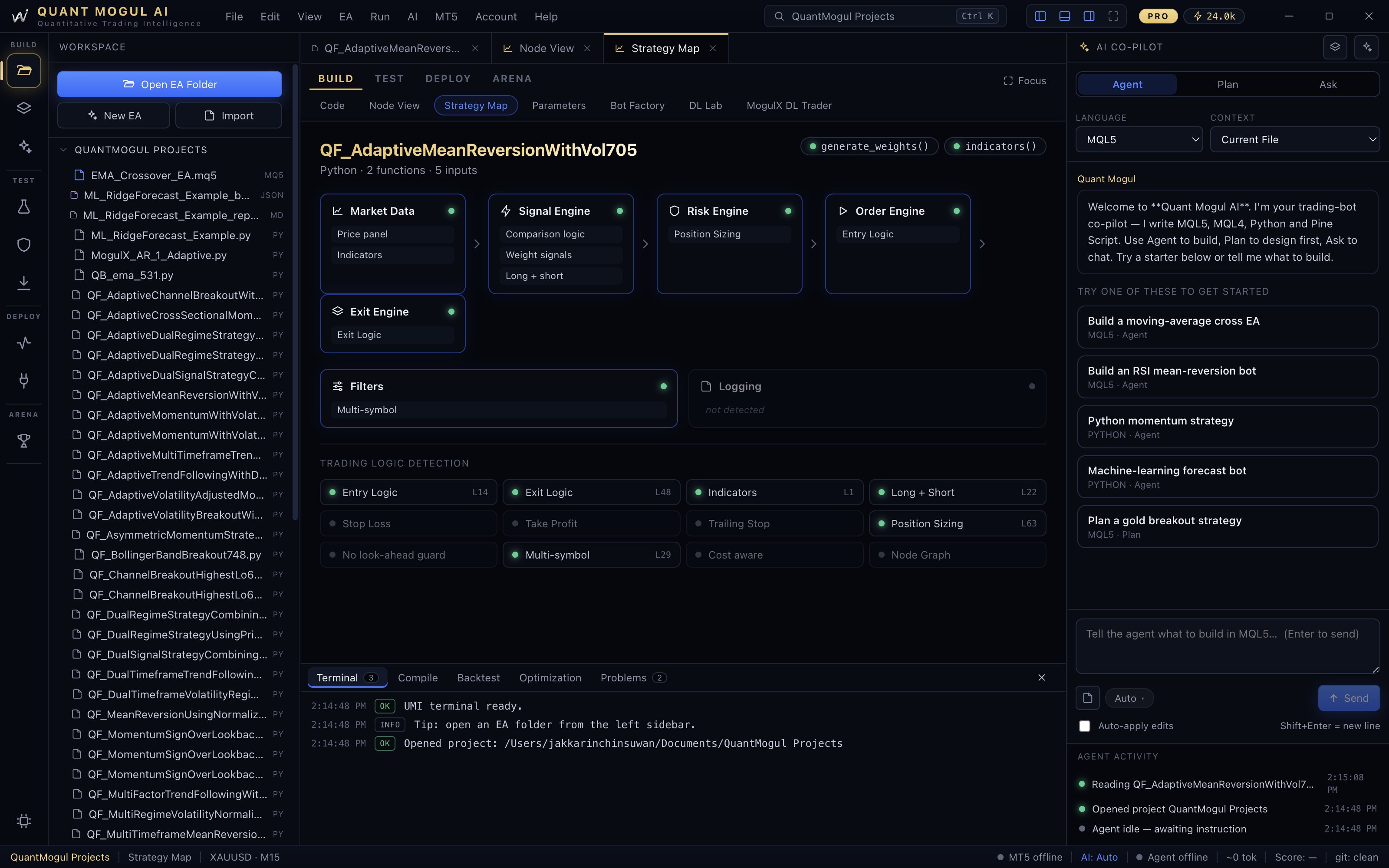Click the search magnifier icon in title bar
This screenshot has width=1389, height=868.
point(779,16)
